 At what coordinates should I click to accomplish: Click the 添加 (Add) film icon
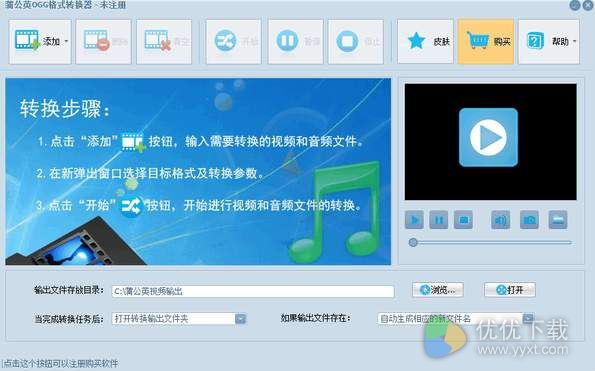(x=27, y=40)
